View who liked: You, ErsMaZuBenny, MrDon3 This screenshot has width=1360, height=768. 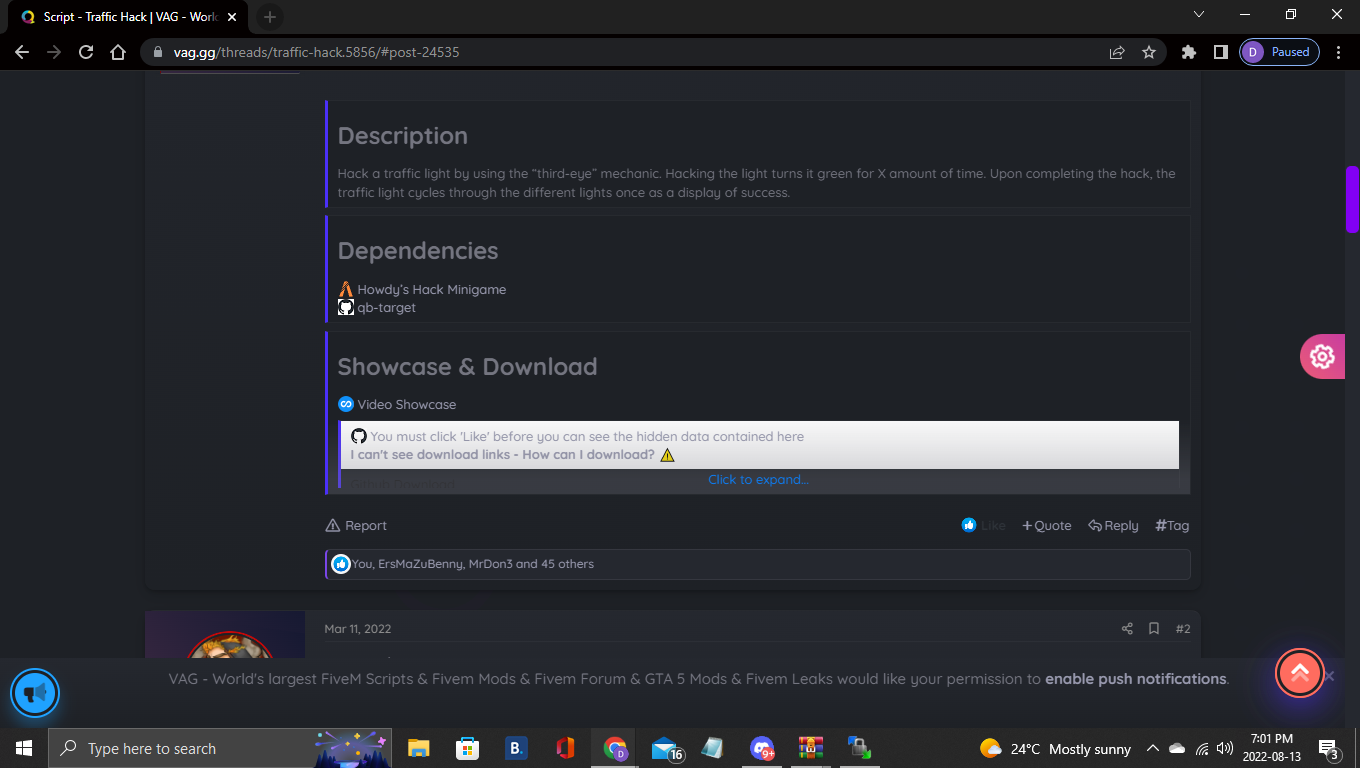tap(473, 564)
